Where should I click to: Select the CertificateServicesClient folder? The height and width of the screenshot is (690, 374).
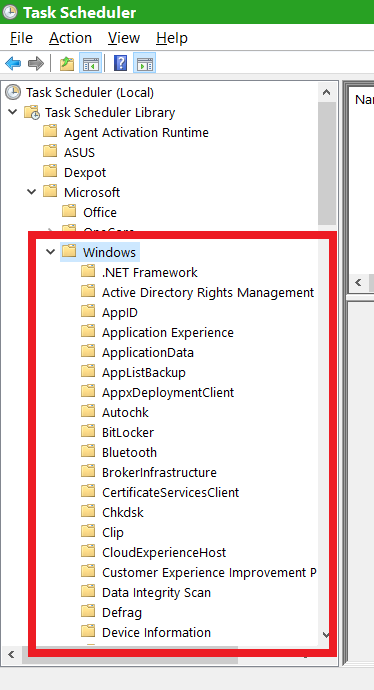point(170,492)
